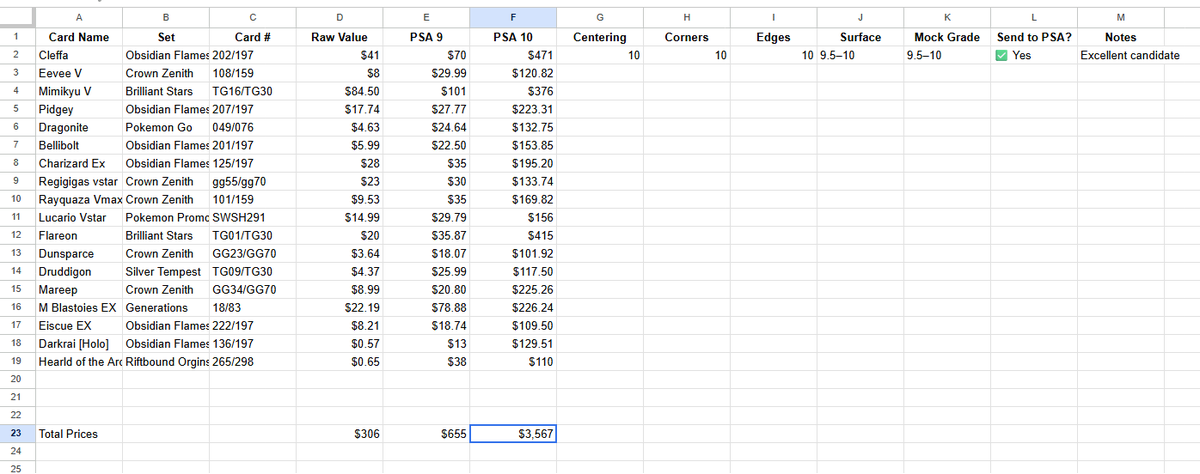Select the 'Flareon' cell

tap(78, 236)
